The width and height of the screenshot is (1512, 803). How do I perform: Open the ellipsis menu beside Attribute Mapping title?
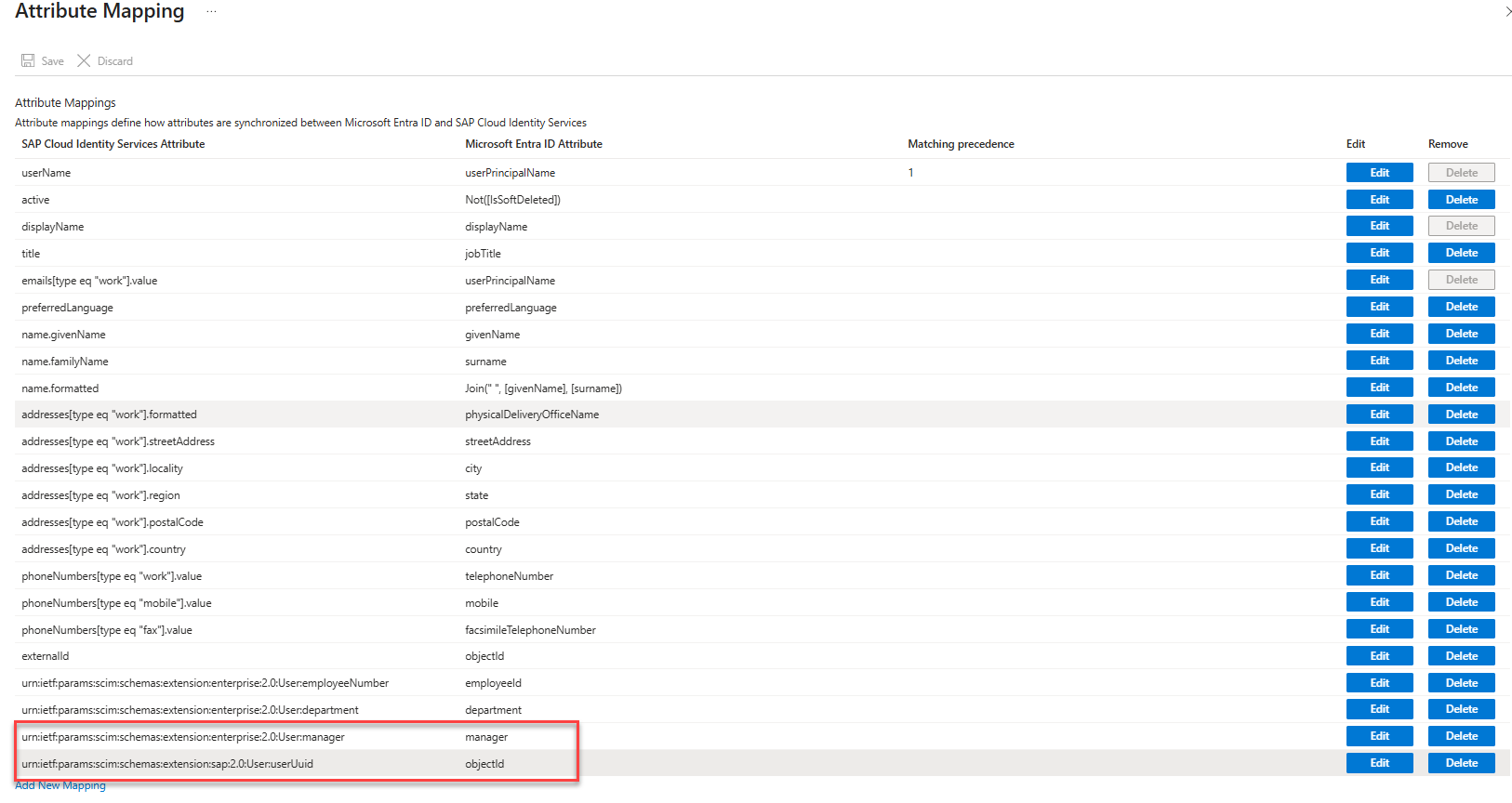[211, 11]
